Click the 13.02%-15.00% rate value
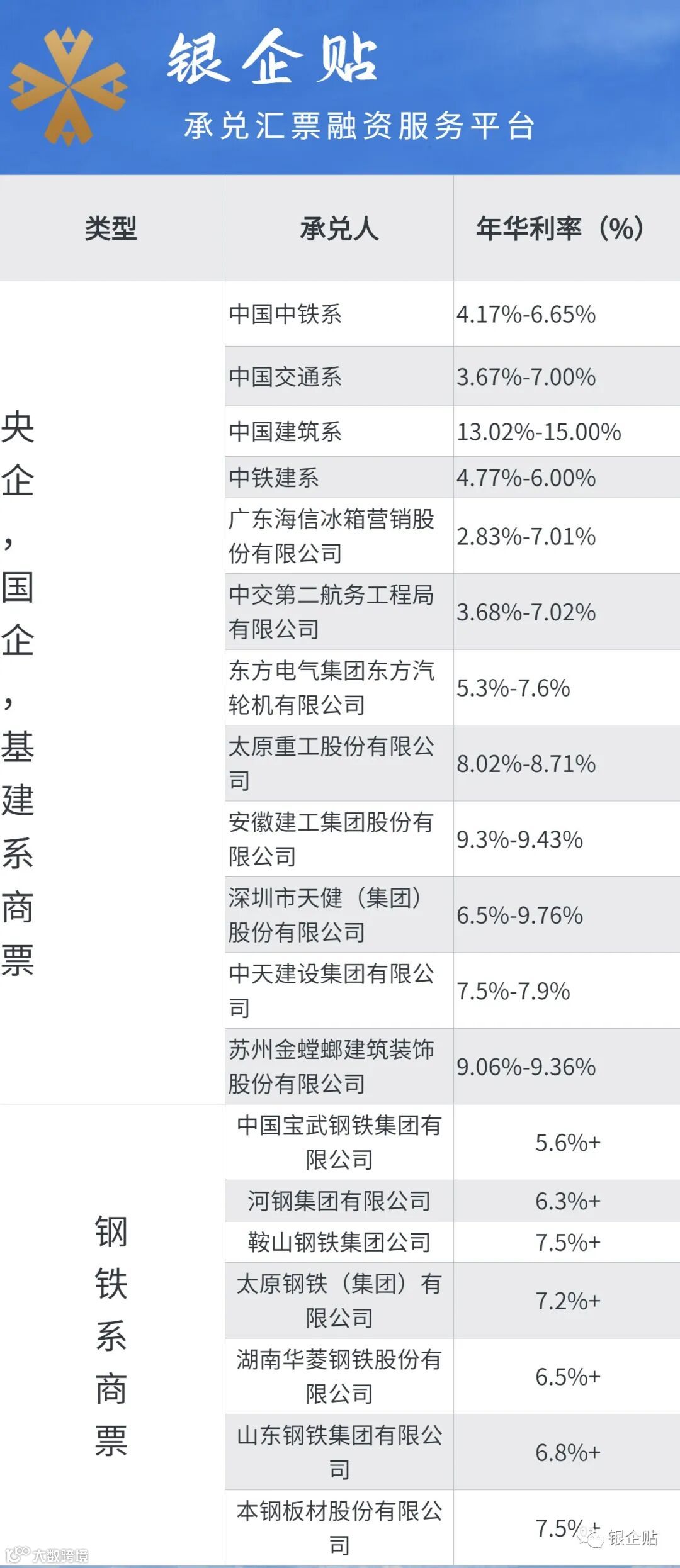 coord(539,432)
